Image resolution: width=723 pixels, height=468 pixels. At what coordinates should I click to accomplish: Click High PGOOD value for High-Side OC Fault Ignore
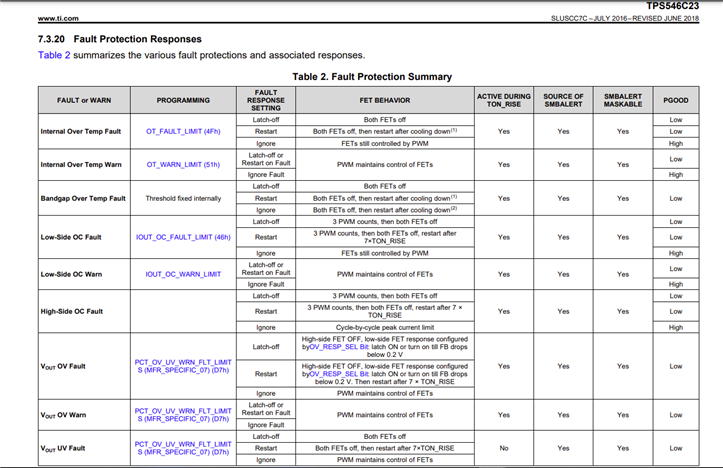[676, 327]
